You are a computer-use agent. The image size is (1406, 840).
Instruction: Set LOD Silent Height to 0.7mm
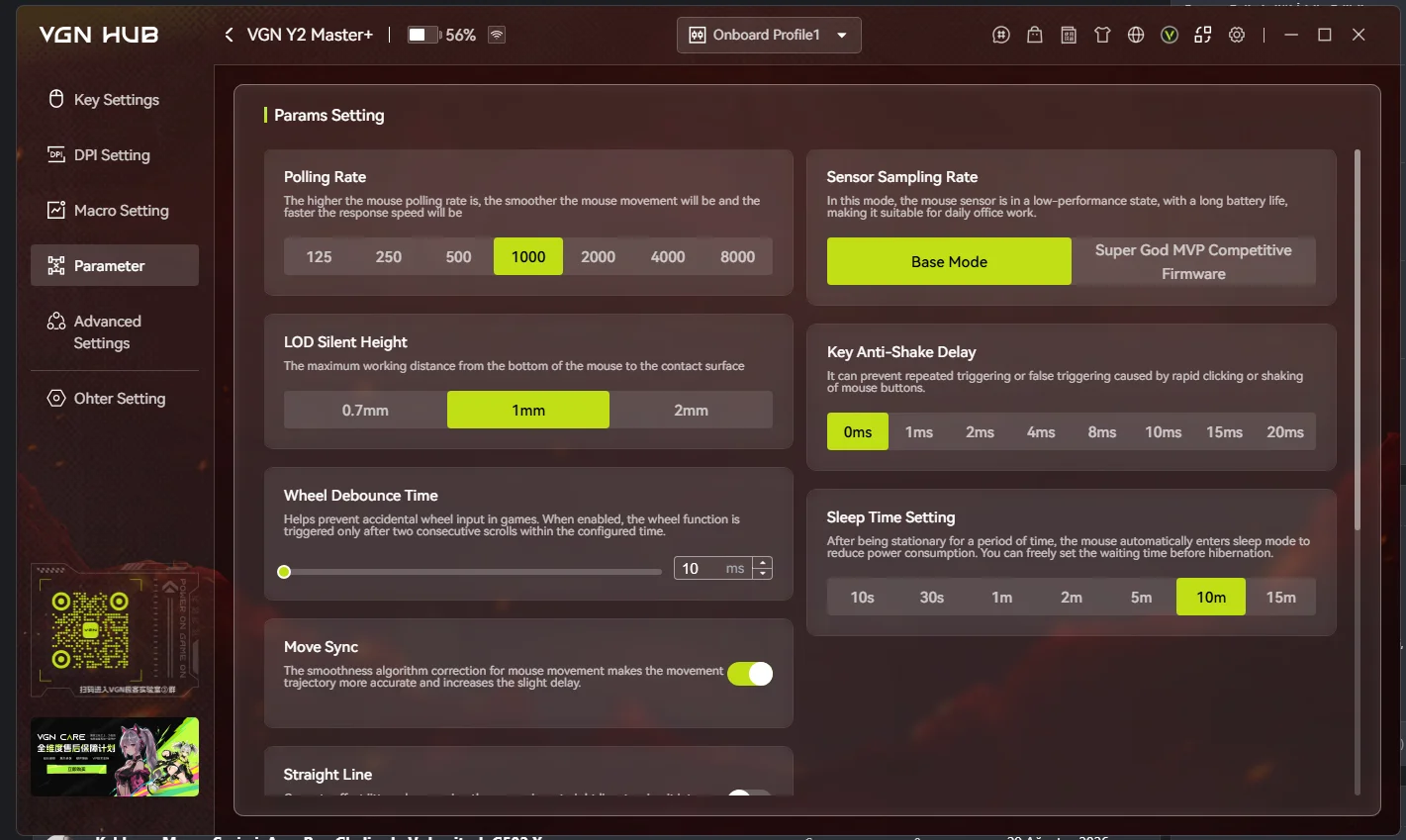pyautogui.click(x=365, y=410)
